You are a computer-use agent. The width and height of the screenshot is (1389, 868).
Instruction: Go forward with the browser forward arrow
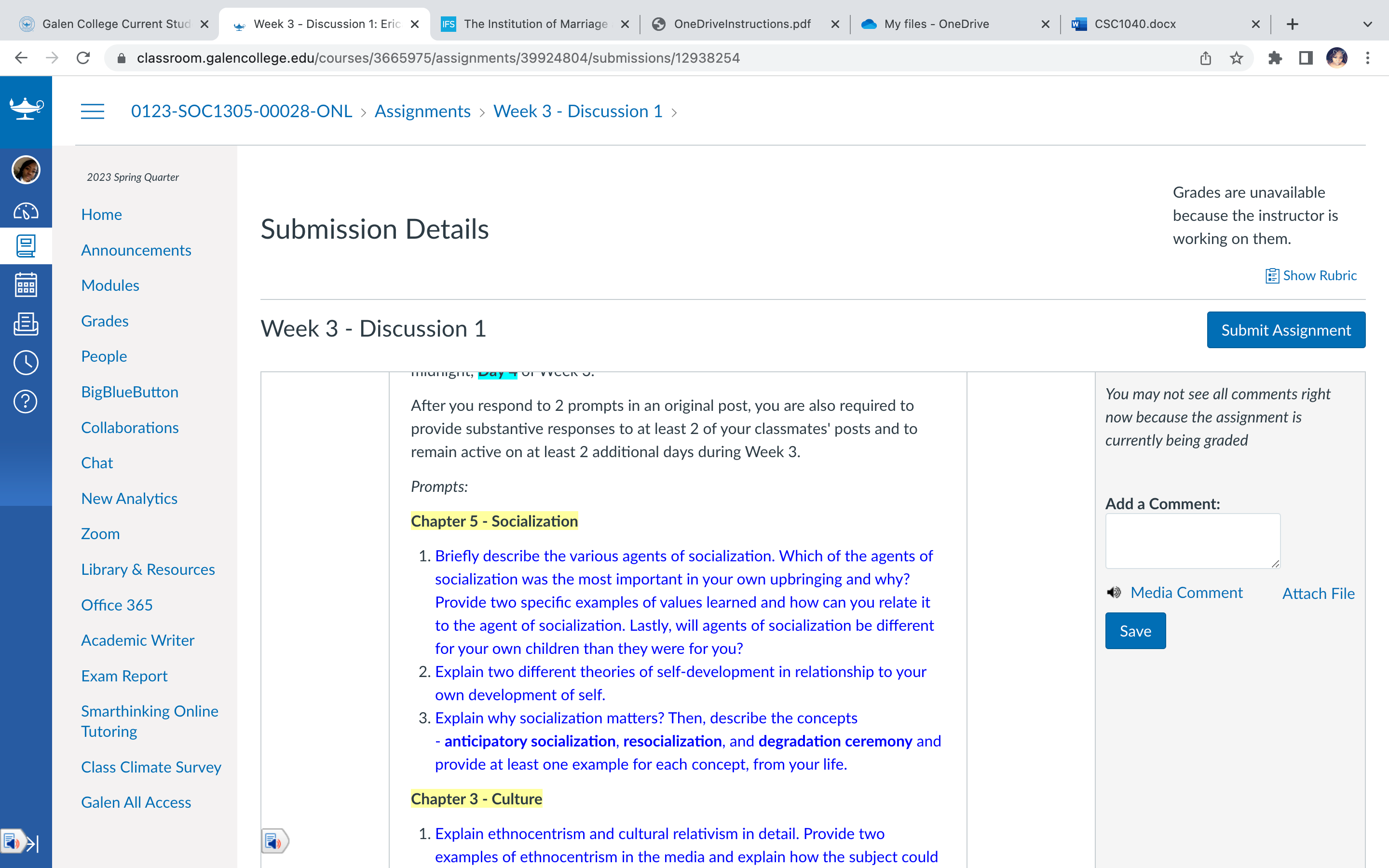pyautogui.click(x=52, y=58)
